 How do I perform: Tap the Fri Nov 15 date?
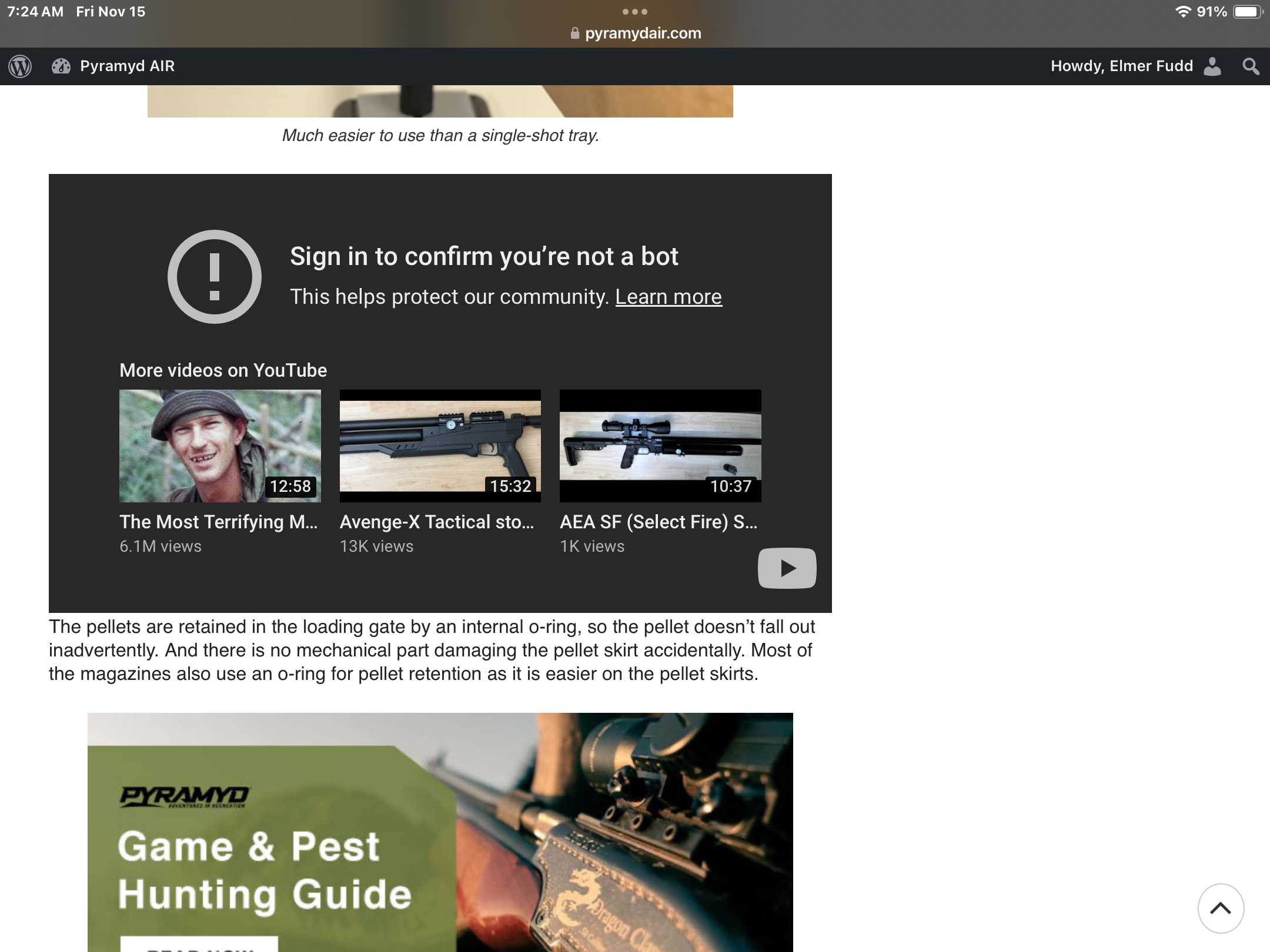click(x=111, y=12)
